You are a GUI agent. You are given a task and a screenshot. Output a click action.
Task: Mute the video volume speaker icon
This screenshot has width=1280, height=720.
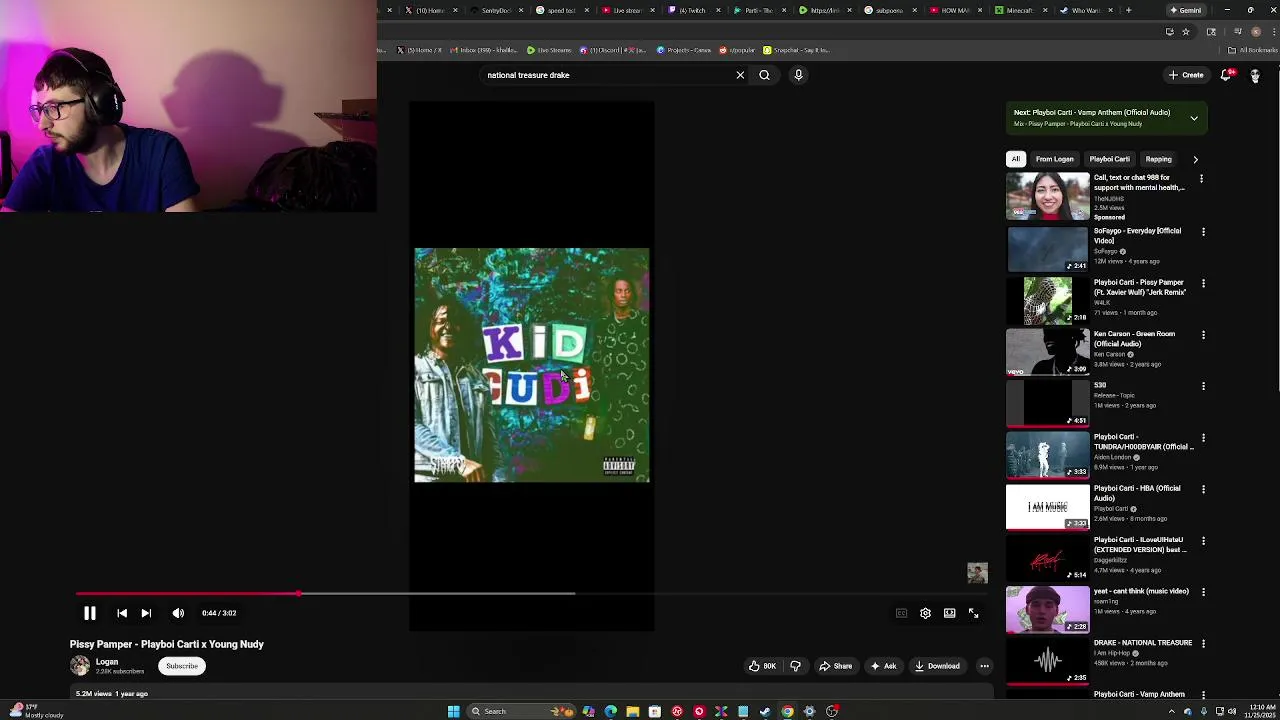point(178,613)
